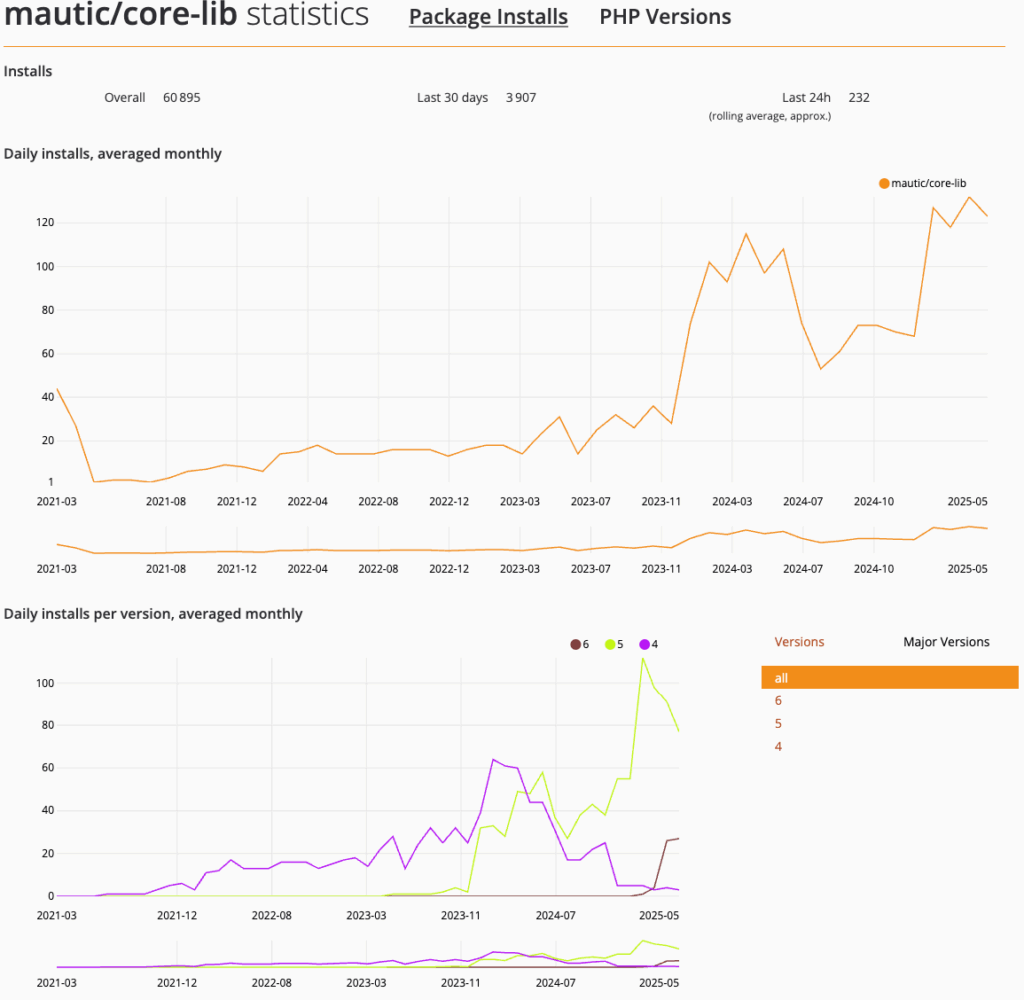Open the PHP Versions tab
Image resolution: width=1024 pixels, height=1000 pixels.
(664, 16)
